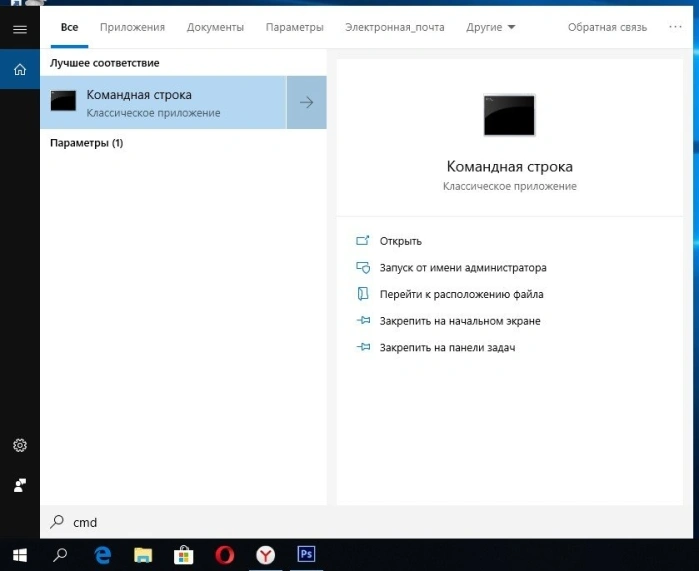Viewport: 699px width, 571px height.
Task: Click Перейти к расположению файла
Action: [x=461, y=294]
